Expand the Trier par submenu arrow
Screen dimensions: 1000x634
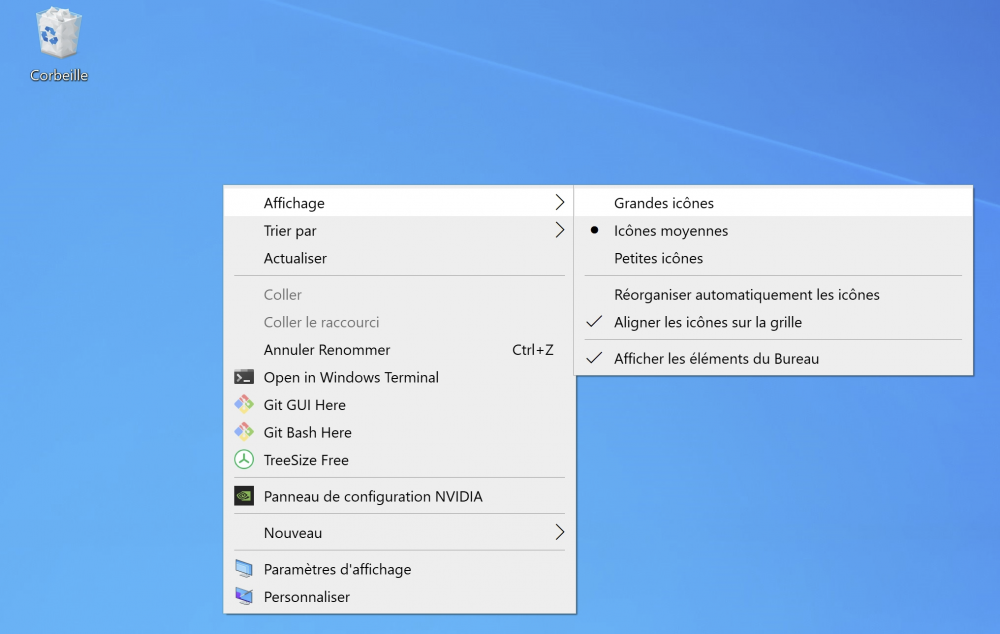pyautogui.click(x=559, y=231)
